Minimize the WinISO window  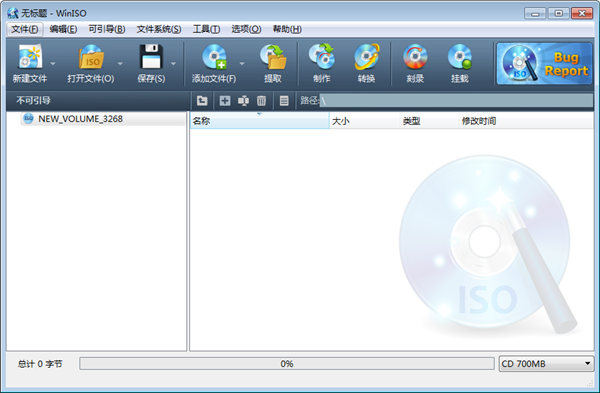535,13
